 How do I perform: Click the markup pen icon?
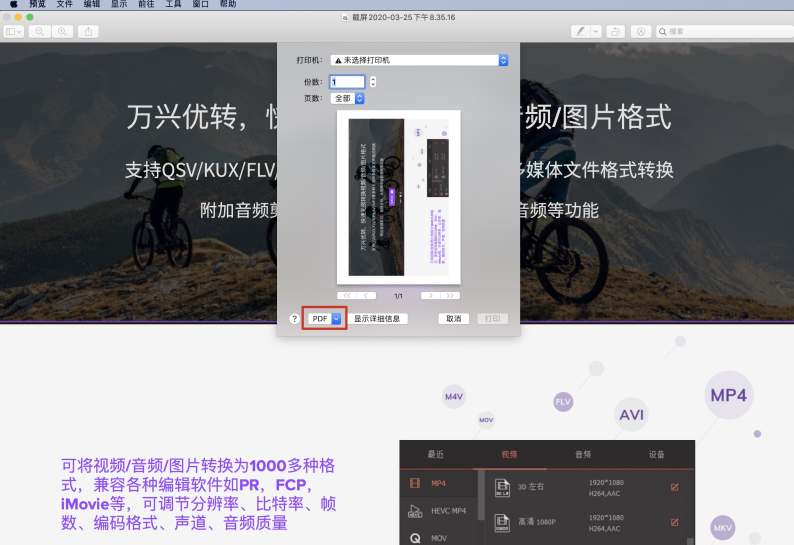click(580, 31)
